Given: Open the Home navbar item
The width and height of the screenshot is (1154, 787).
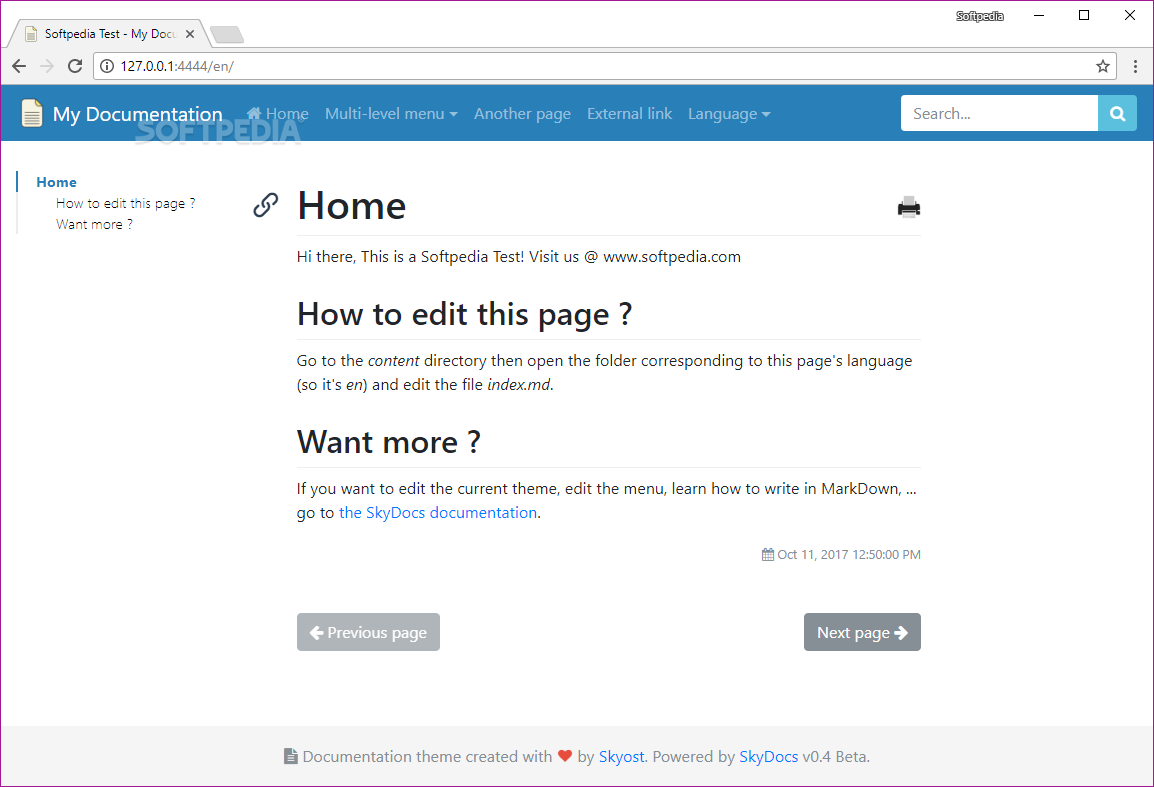Looking at the screenshot, I should tap(277, 113).
